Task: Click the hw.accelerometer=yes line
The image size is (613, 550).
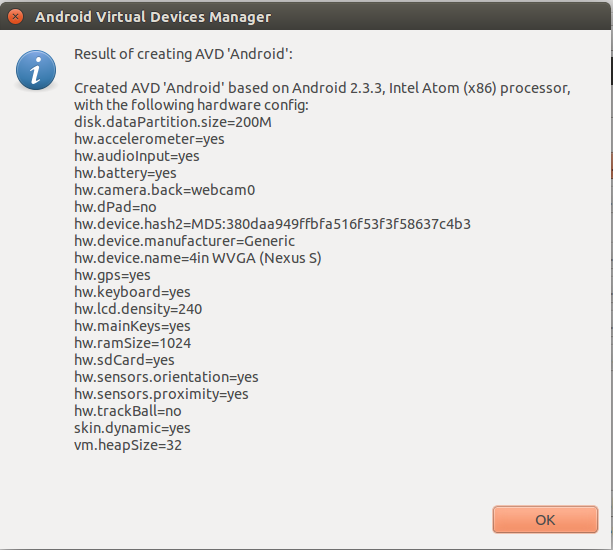Action: [x=149, y=139]
